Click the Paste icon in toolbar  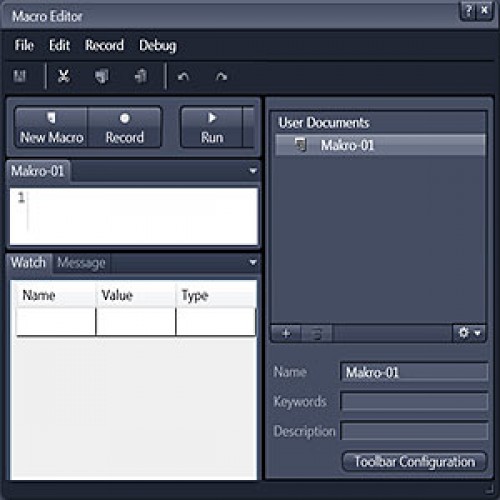141,76
